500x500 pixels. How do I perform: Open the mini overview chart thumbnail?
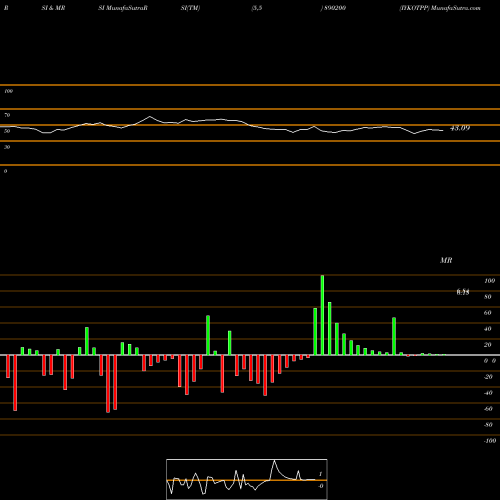pyautogui.click(x=247, y=479)
